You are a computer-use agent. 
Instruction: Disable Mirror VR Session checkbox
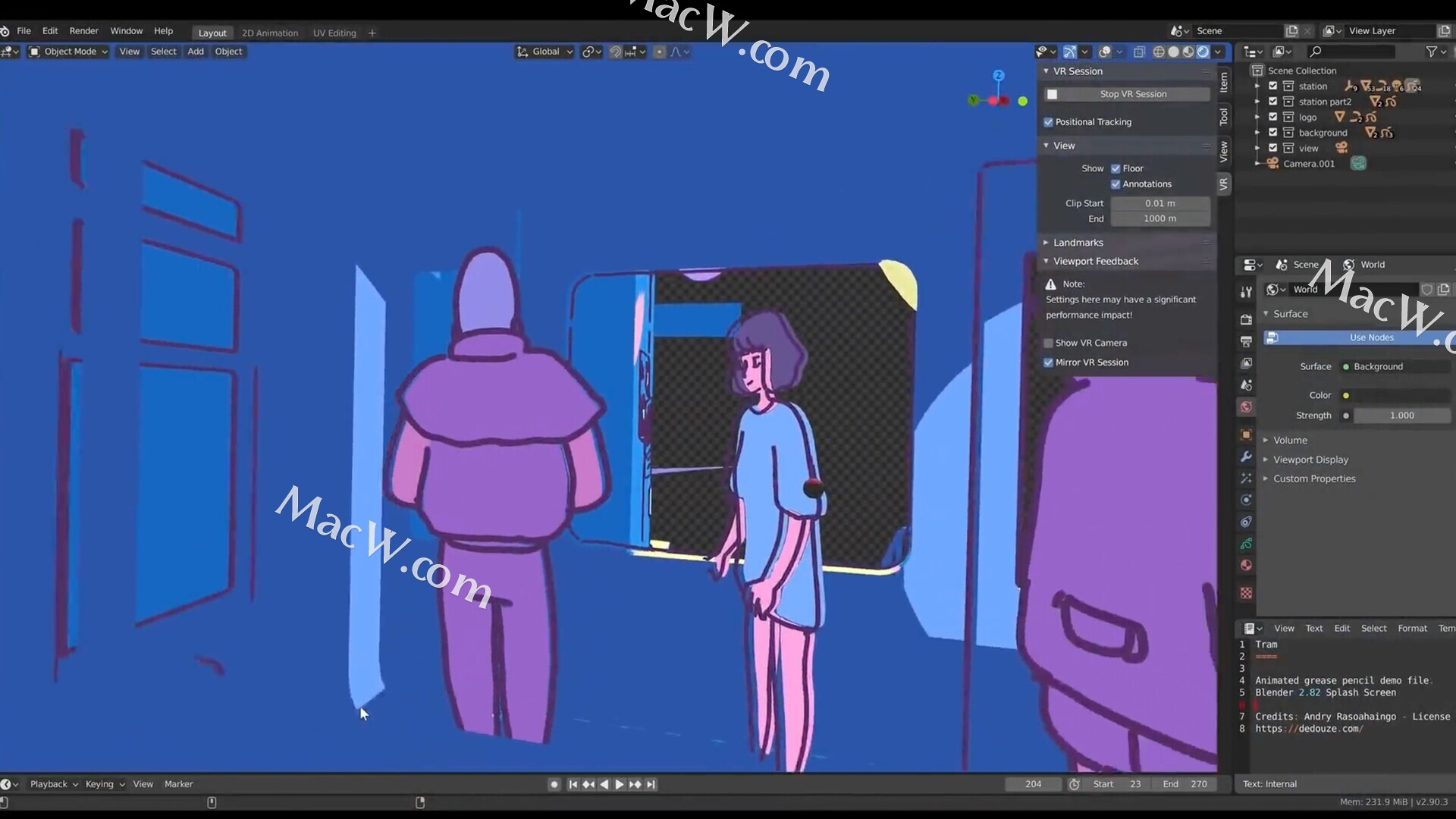tap(1049, 362)
